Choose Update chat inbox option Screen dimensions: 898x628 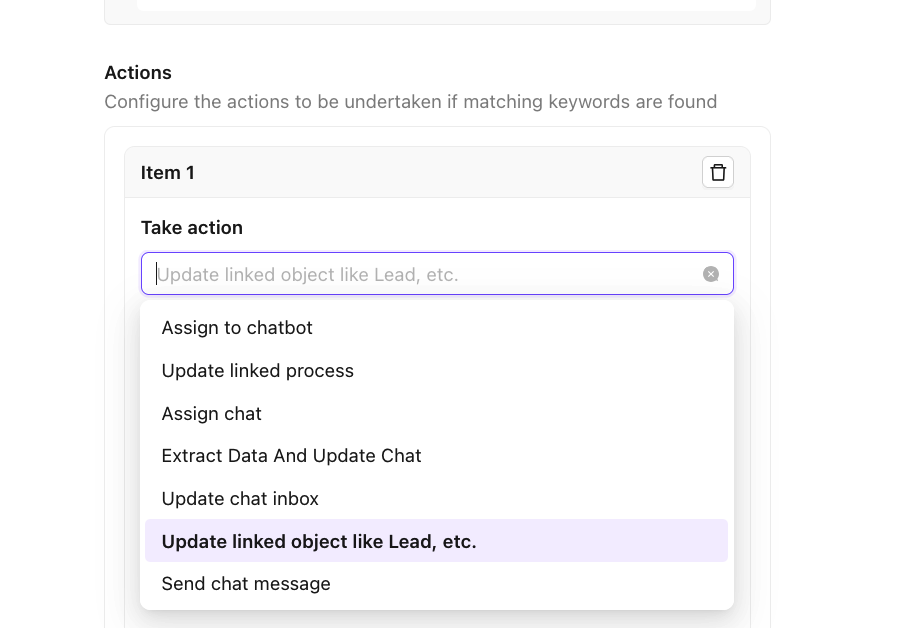coord(240,499)
